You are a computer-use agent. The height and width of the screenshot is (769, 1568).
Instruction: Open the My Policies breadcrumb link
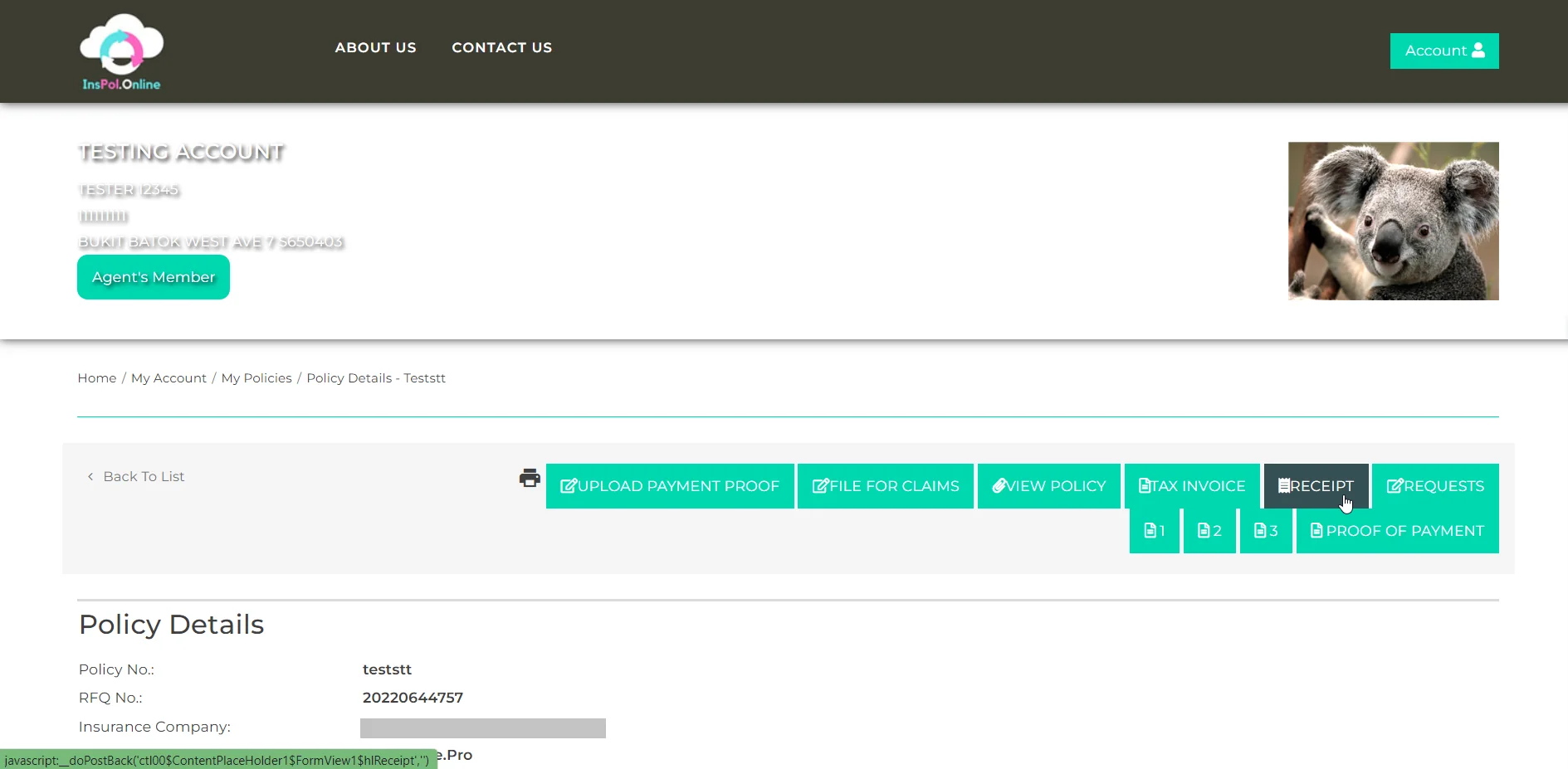coord(256,378)
